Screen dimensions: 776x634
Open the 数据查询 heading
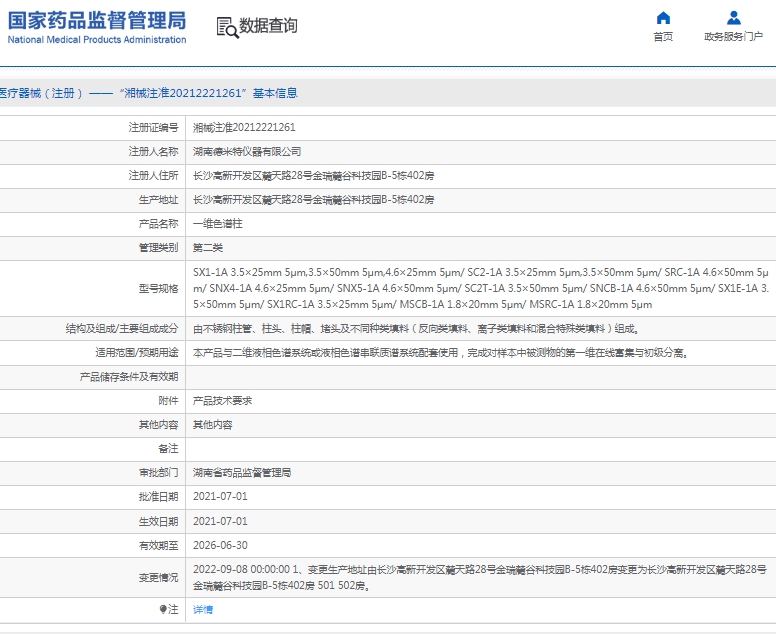(268, 26)
